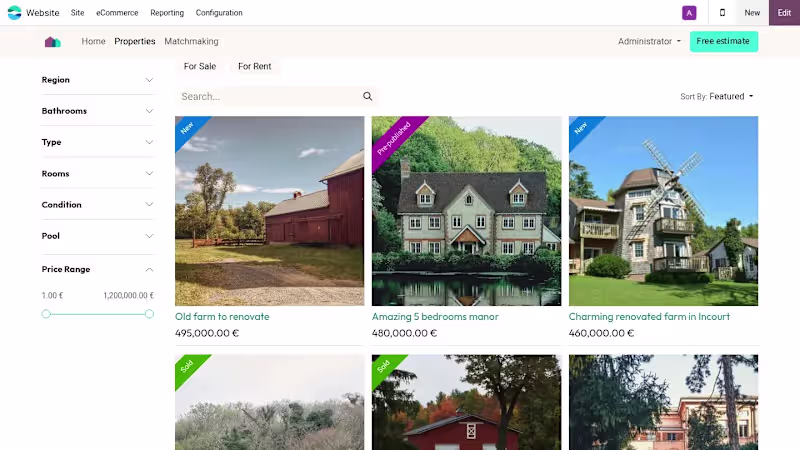Click the 495,000.00 € price text
Viewport: 800px width, 450px height.
pos(207,333)
